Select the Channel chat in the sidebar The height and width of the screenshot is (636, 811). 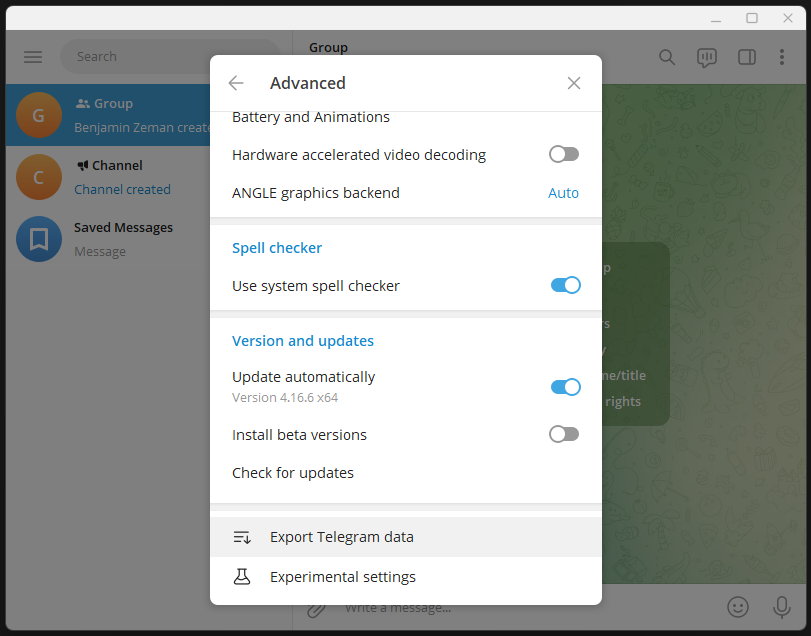pyautogui.click(x=110, y=177)
